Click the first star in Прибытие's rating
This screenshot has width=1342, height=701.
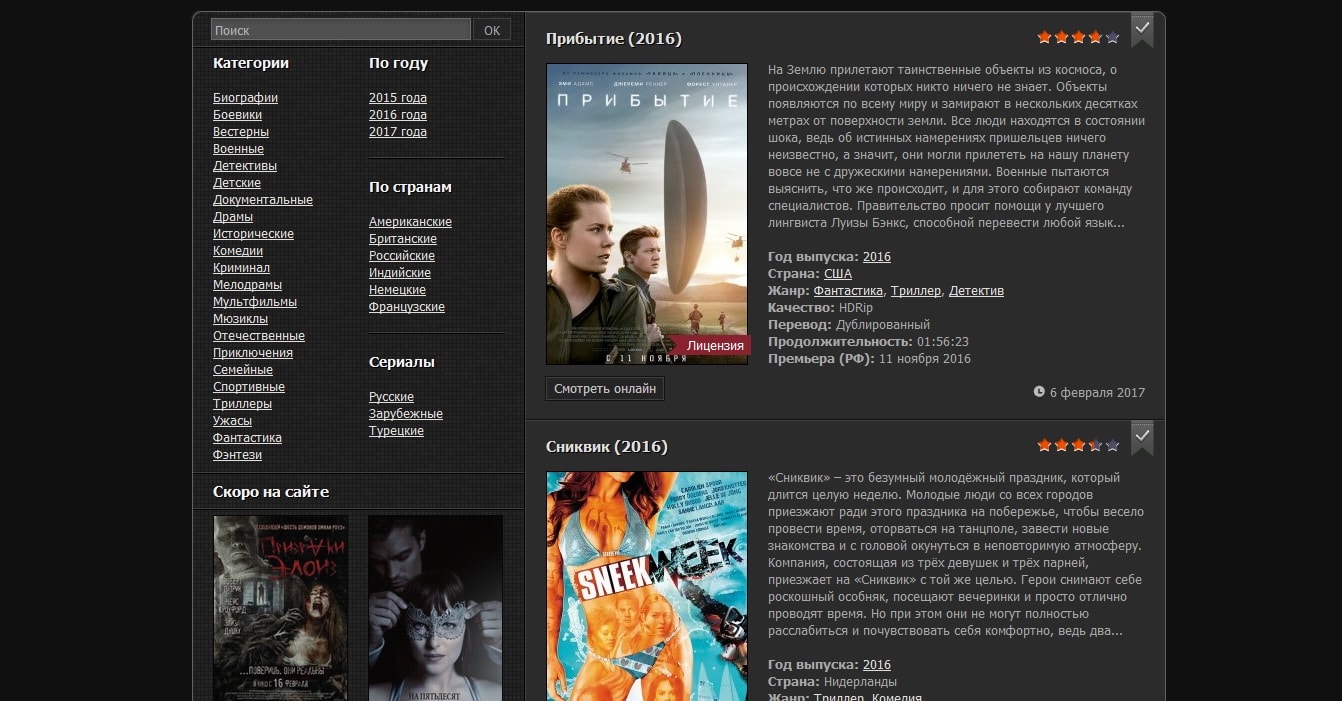tap(1044, 37)
